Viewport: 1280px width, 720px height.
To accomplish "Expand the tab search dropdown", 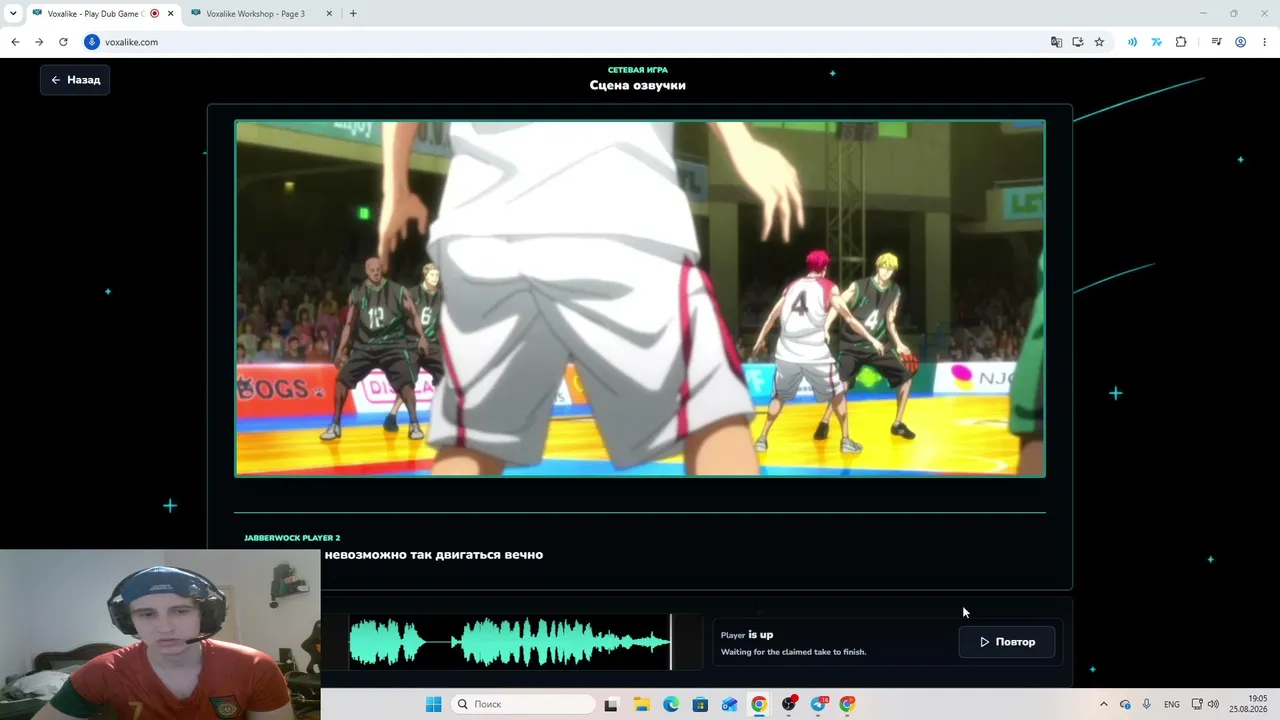I will coord(13,14).
